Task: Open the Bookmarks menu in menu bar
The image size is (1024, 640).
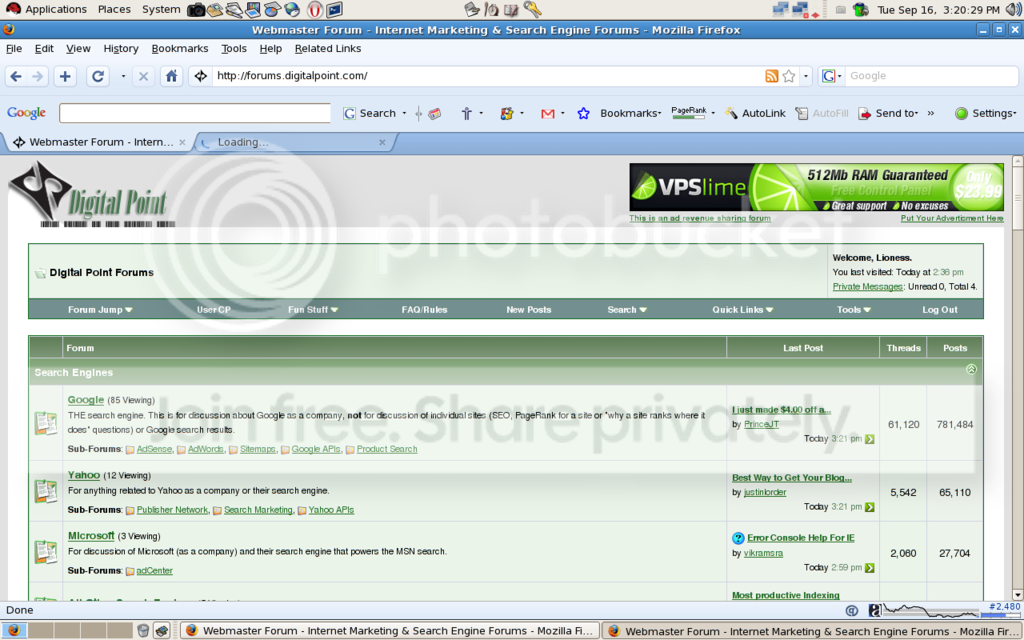Action: point(180,48)
